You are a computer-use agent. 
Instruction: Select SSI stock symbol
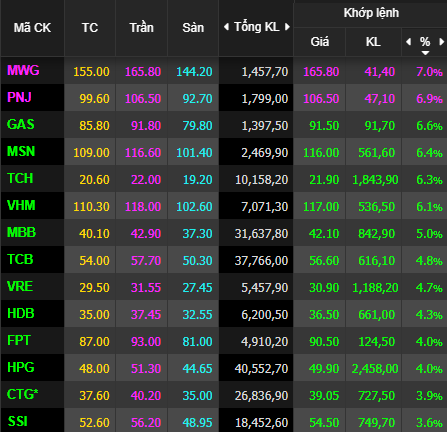17,422
